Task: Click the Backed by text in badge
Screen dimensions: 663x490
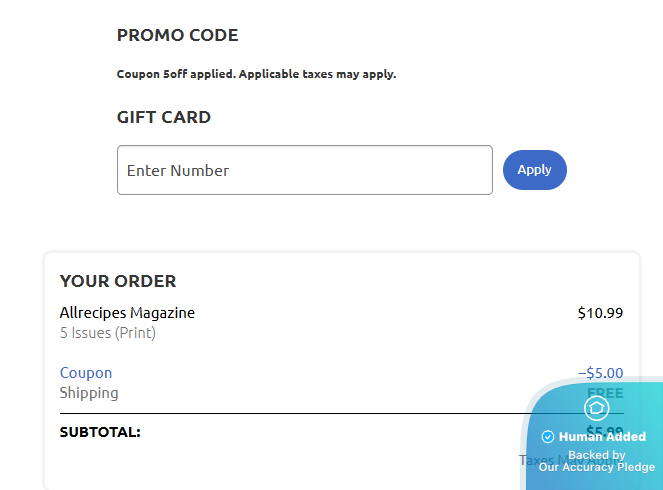Action: (x=597, y=455)
